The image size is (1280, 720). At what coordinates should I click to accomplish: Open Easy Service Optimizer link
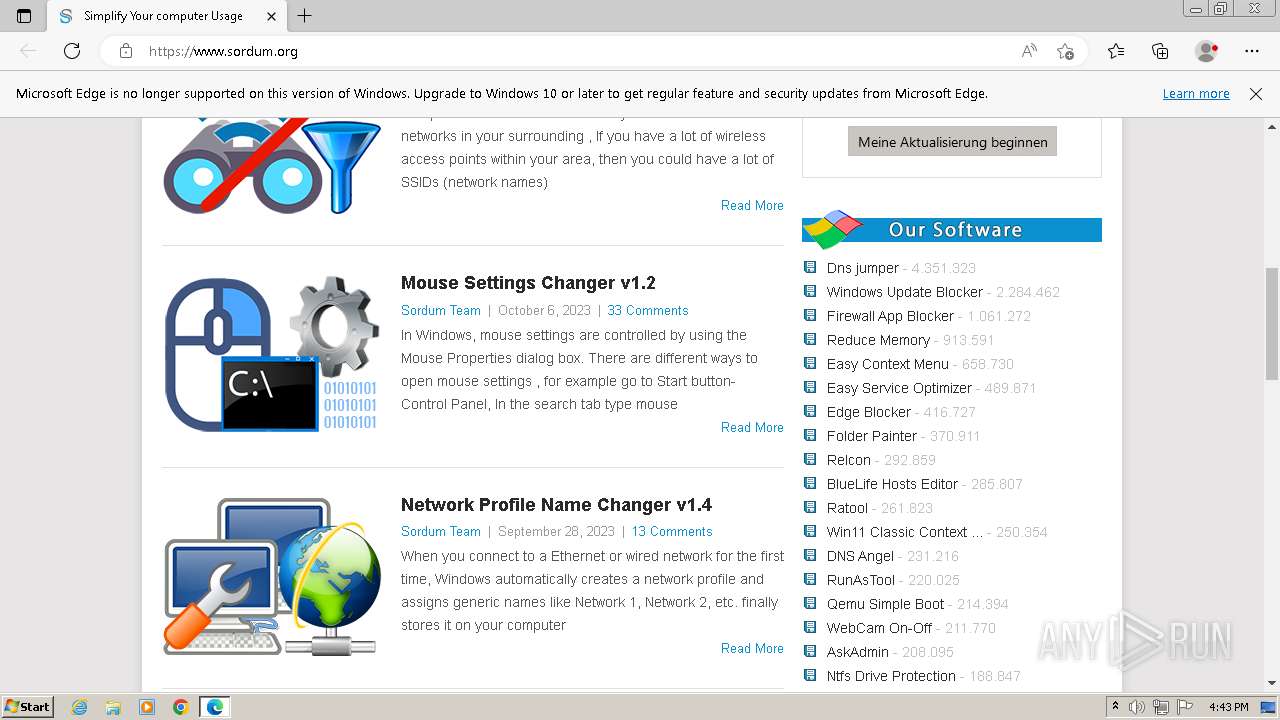click(899, 388)
